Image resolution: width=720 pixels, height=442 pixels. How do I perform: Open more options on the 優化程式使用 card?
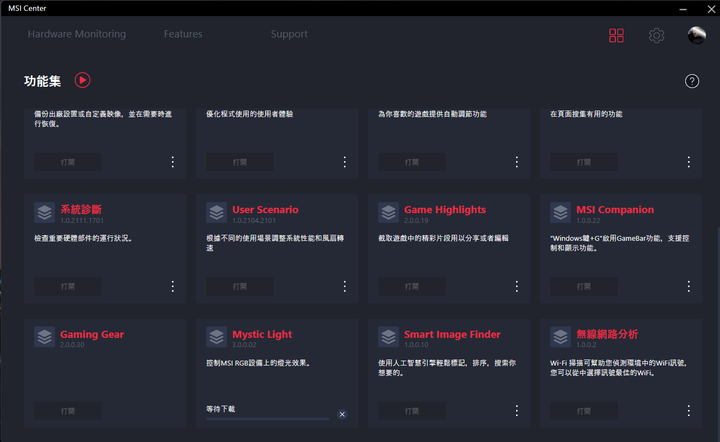(x=344, y=162)
